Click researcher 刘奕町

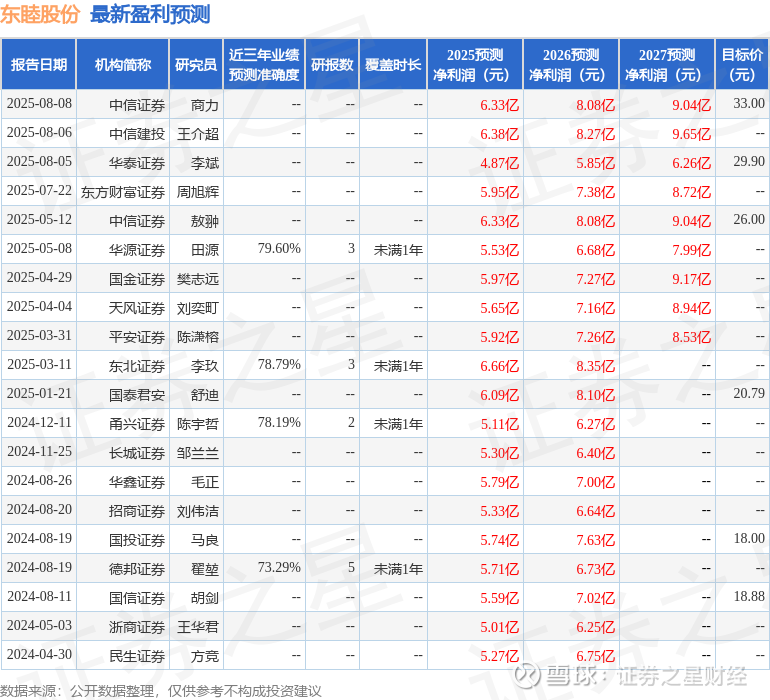[198, 308]
